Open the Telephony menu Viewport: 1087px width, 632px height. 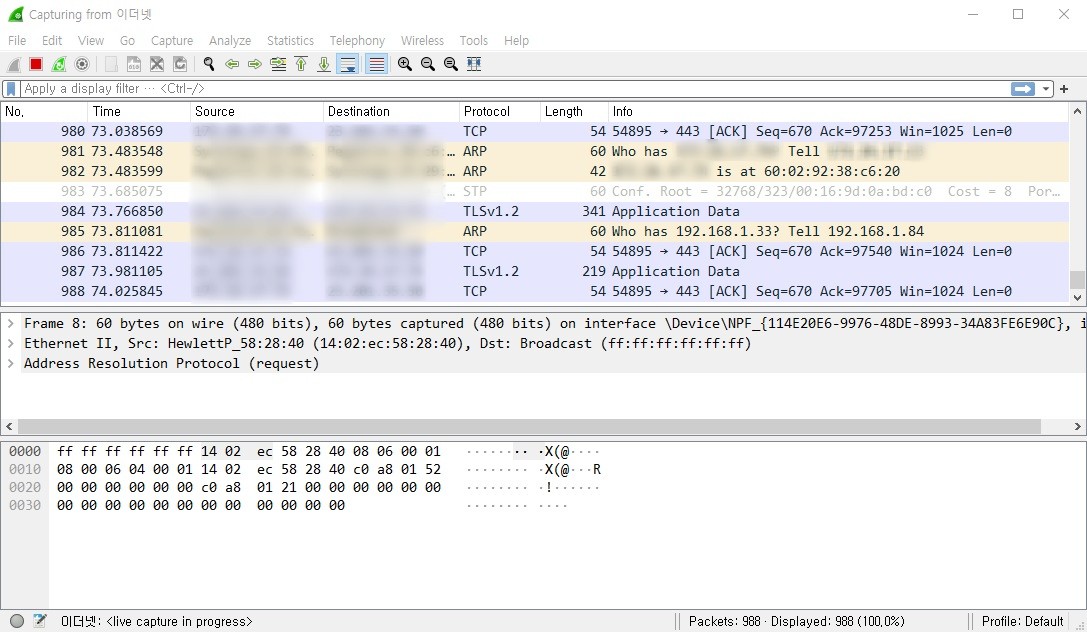click(x=357, y=41)
